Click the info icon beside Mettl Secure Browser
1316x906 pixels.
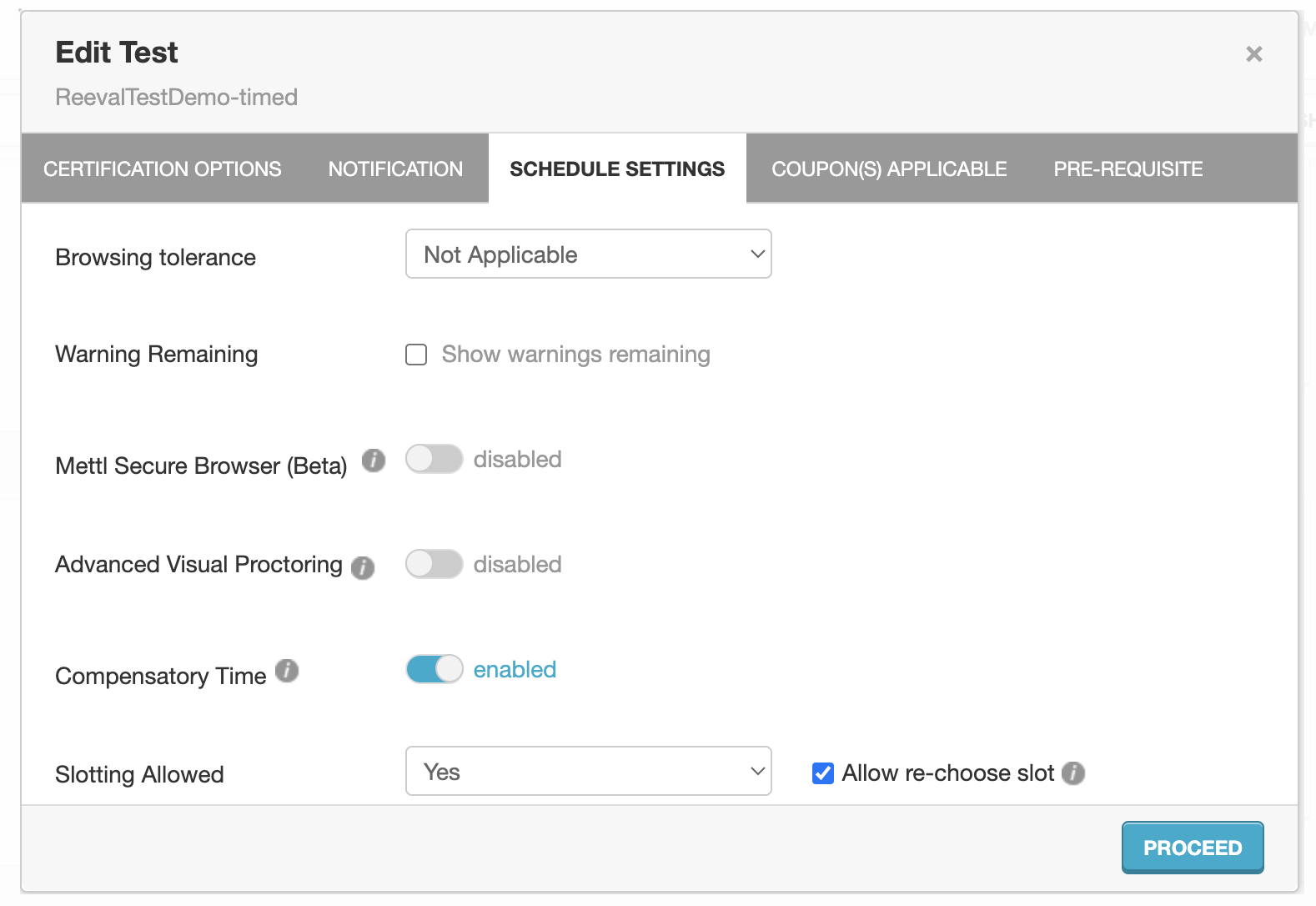coord(374,460)
